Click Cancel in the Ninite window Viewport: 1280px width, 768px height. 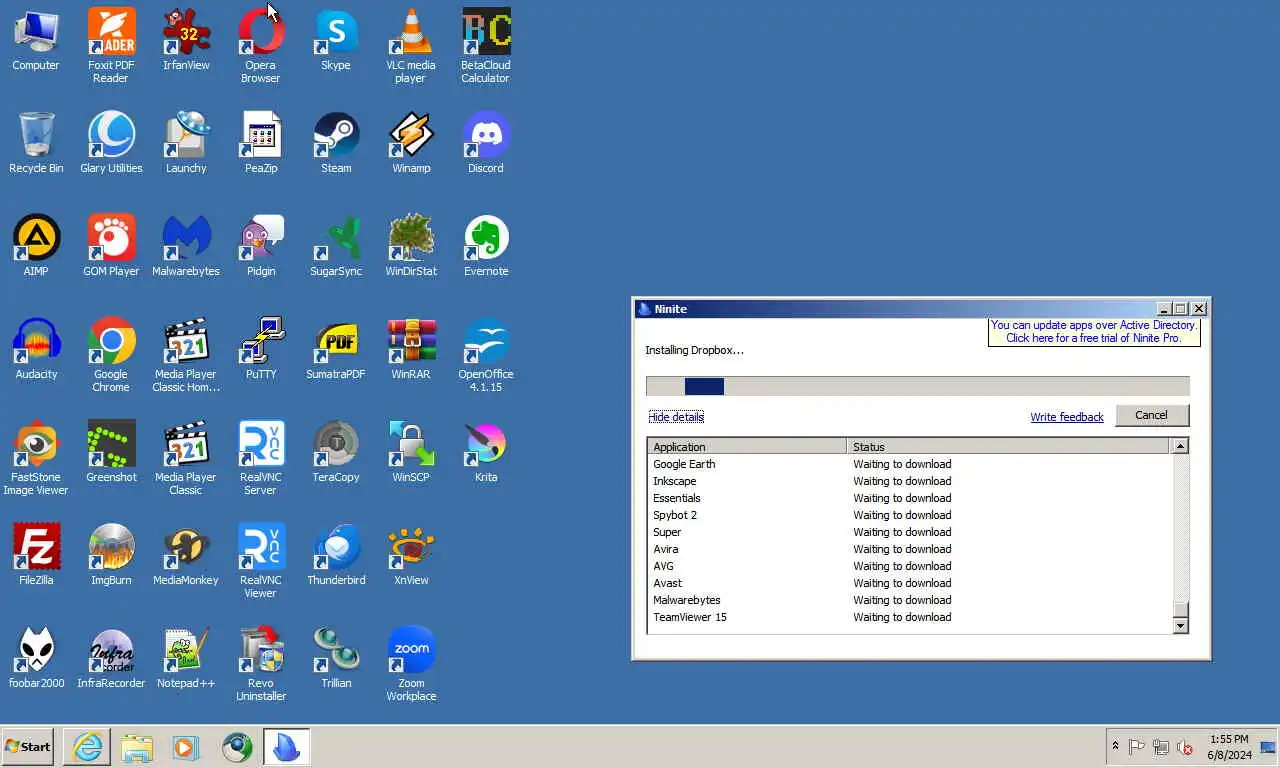[1151, 415]
